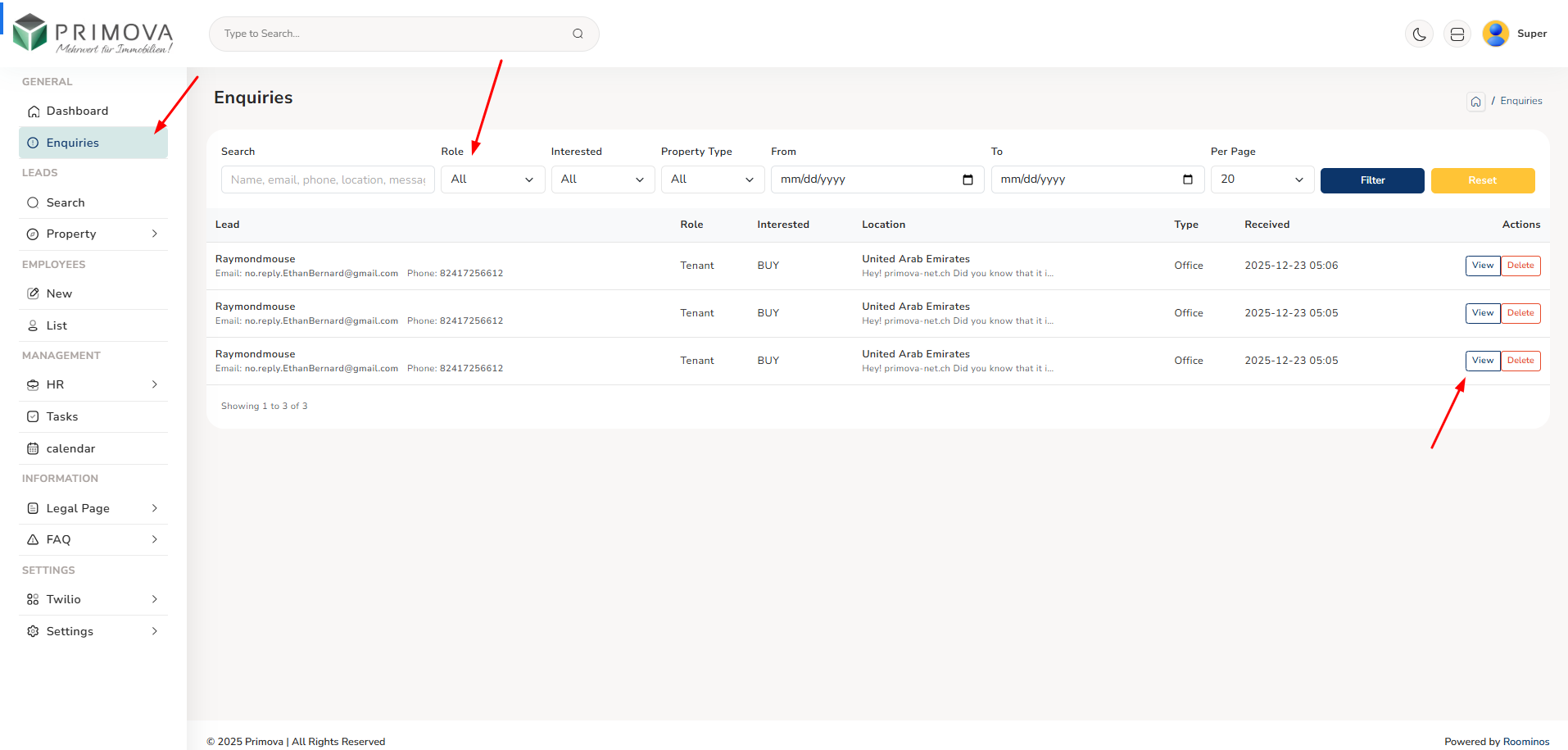This screenshot has width=1568, height=750.
Task: Open Tasks from the sidebar
Action: (62, 417)
